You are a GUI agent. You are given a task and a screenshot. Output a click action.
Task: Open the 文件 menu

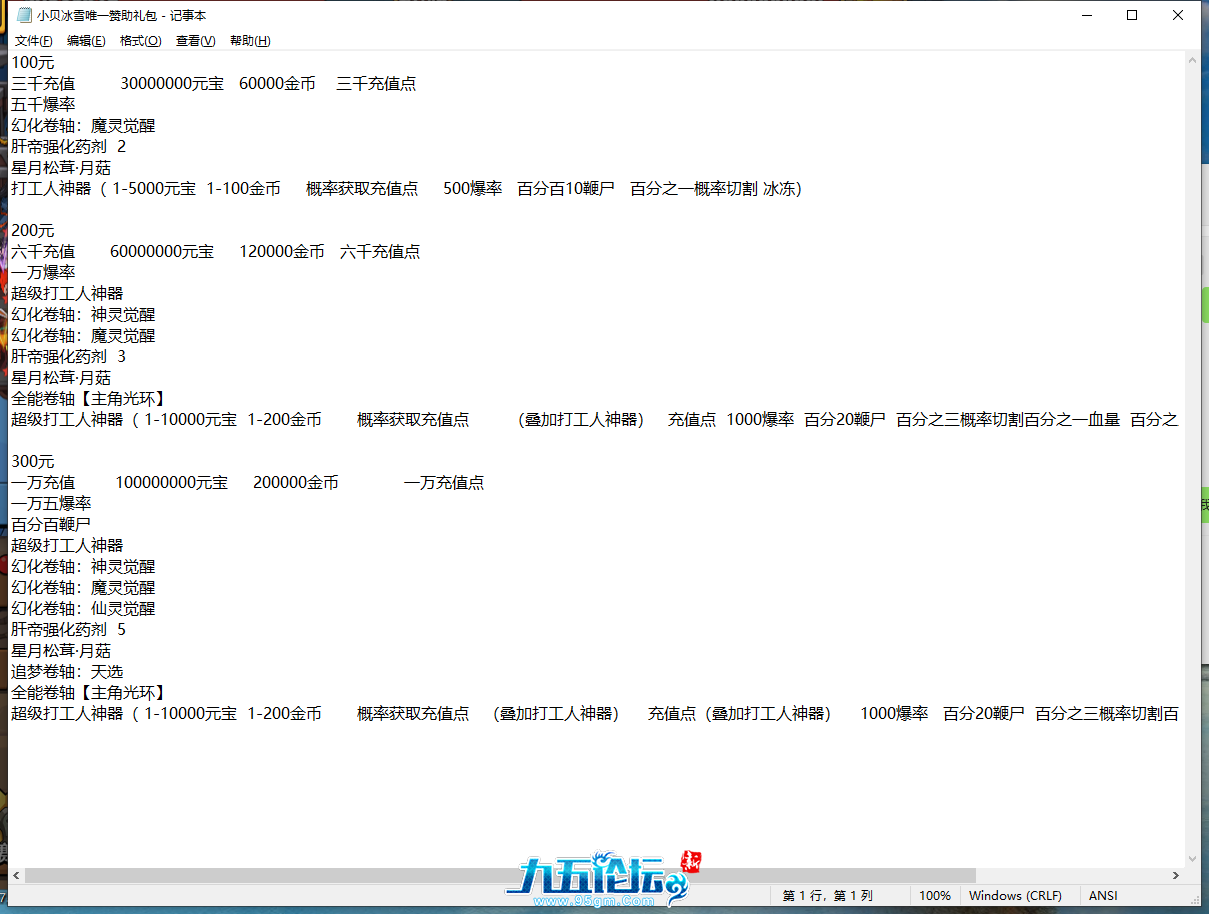(x=32, y=41)
